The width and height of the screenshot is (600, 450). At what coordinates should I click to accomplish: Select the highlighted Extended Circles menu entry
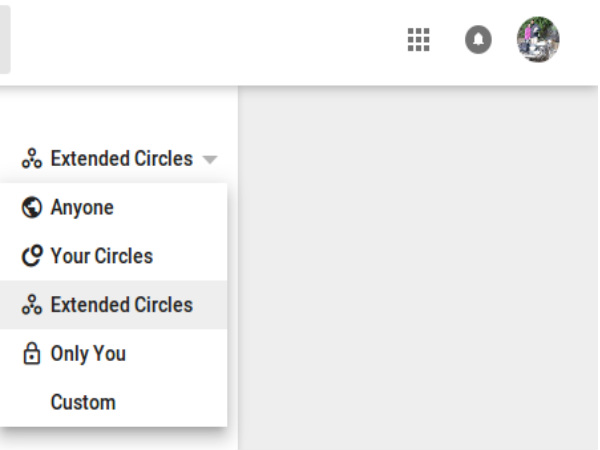(x=121, y=305)
